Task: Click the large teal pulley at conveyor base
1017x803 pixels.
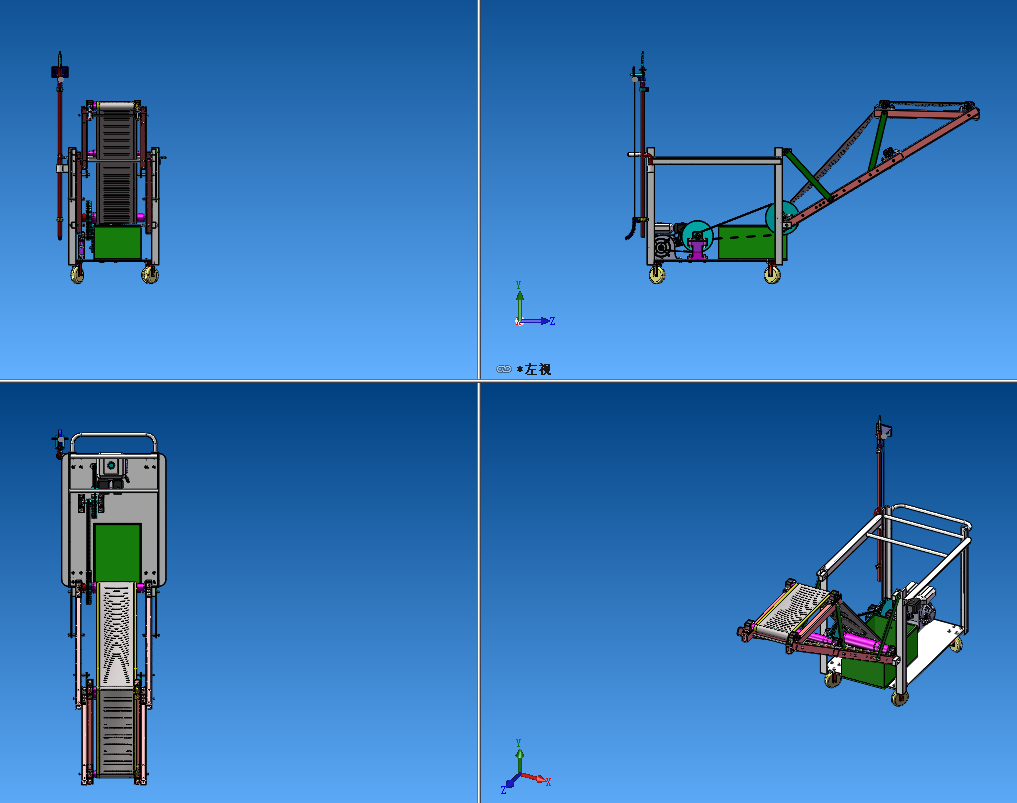Action: pos(780,218)
